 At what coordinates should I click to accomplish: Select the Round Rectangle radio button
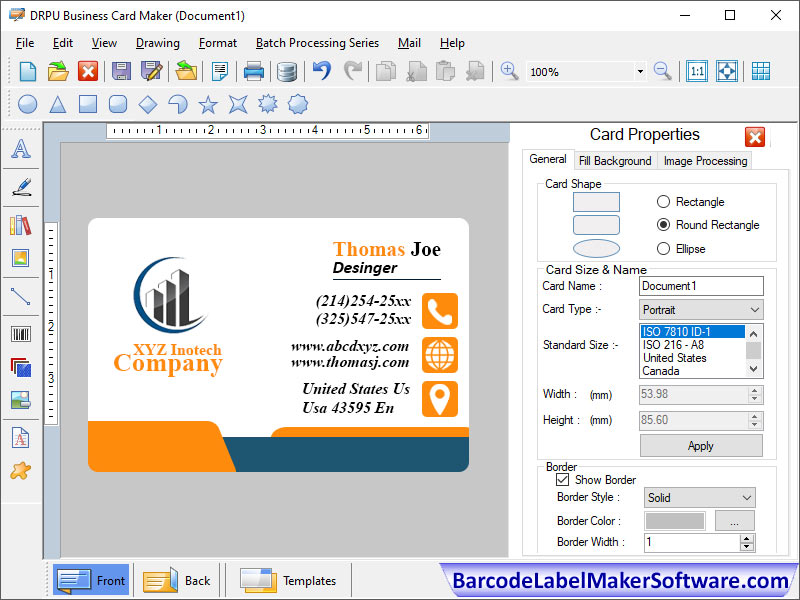(x=663, y=224)
